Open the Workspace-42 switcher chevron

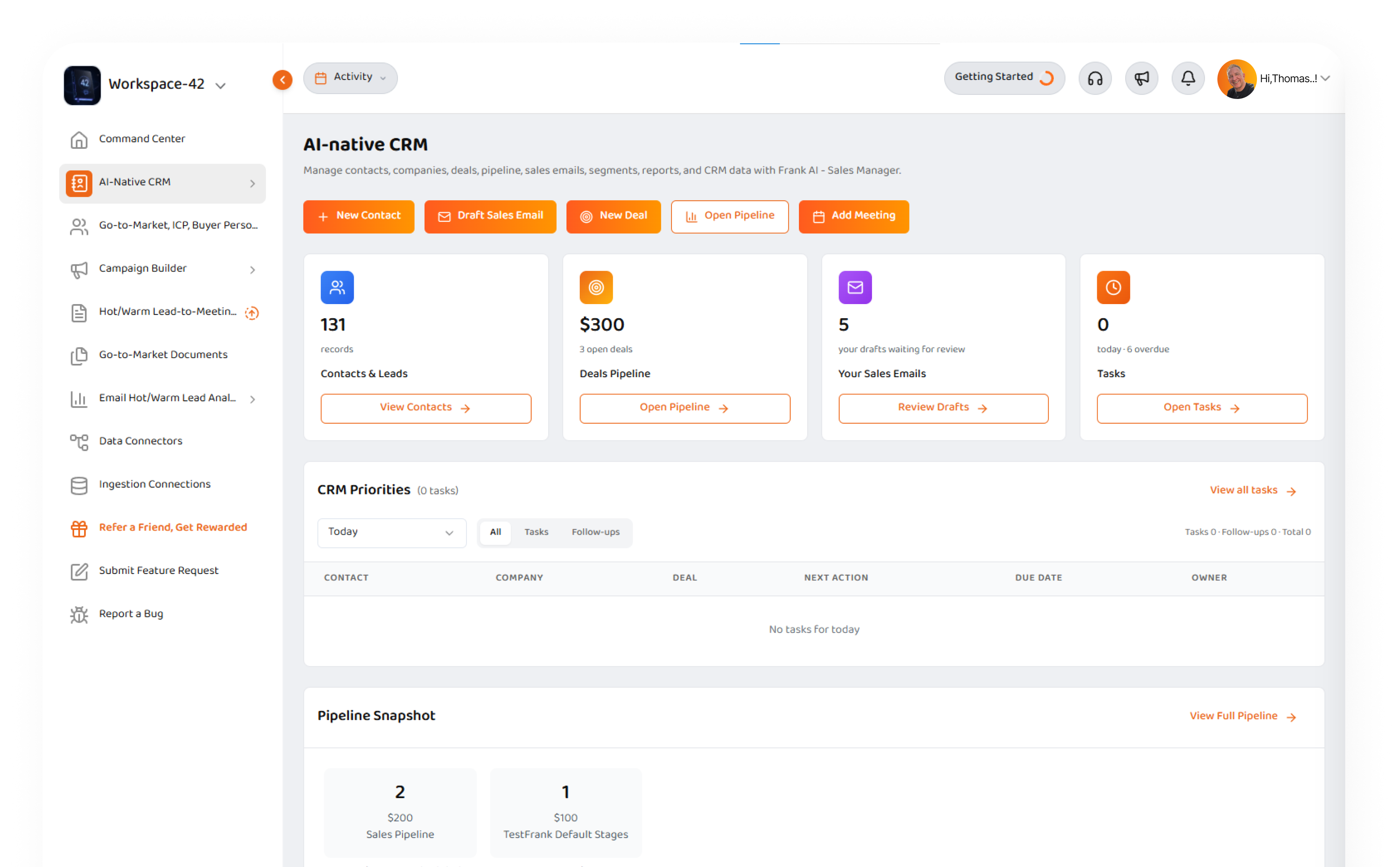pyautogui.click(x=221, y=85)
